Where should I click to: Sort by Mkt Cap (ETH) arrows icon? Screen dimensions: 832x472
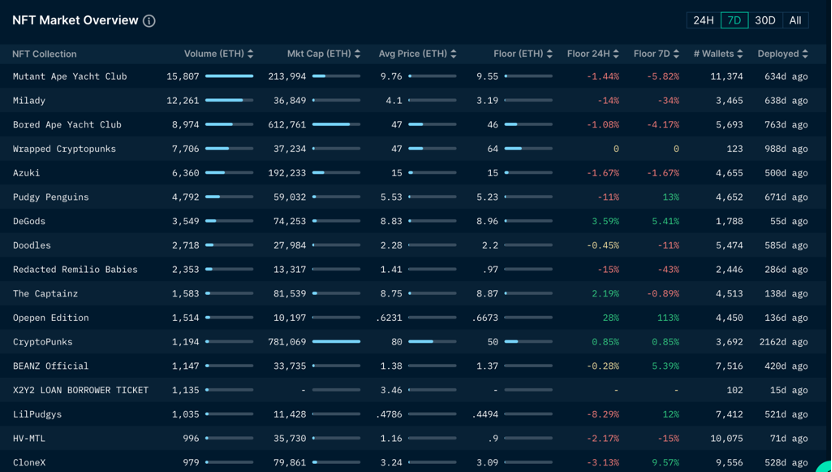pos(358,54)
